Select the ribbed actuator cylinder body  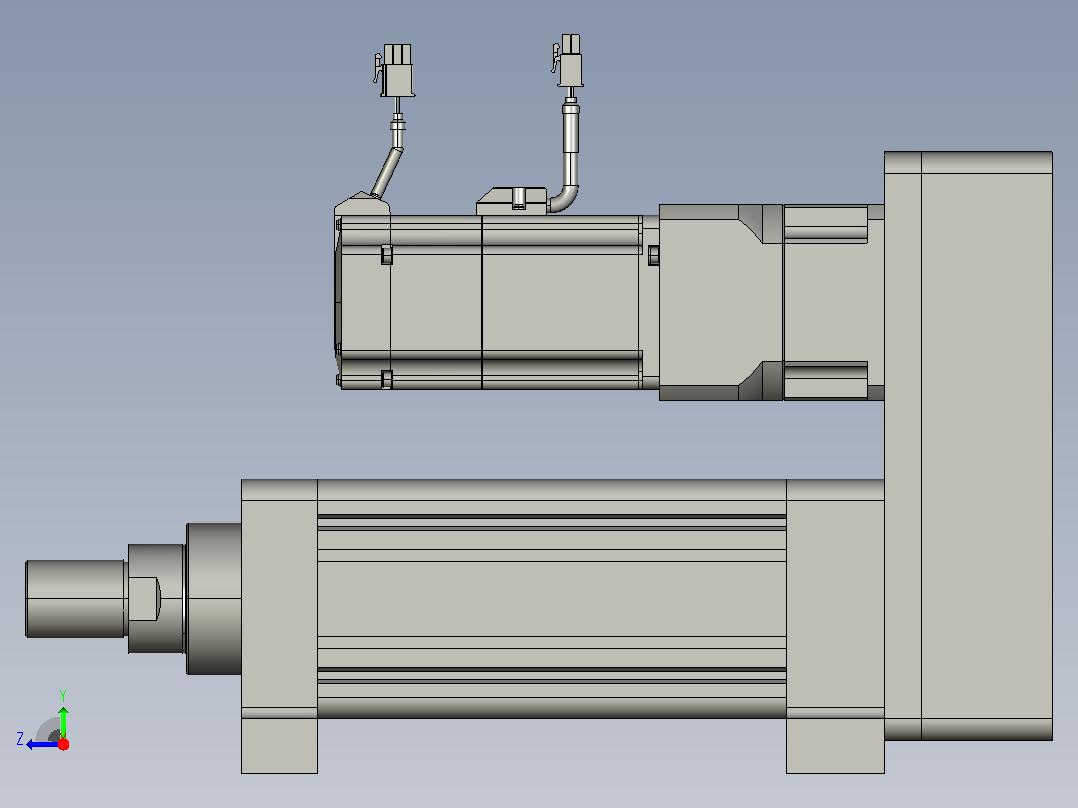pos(551,599)
